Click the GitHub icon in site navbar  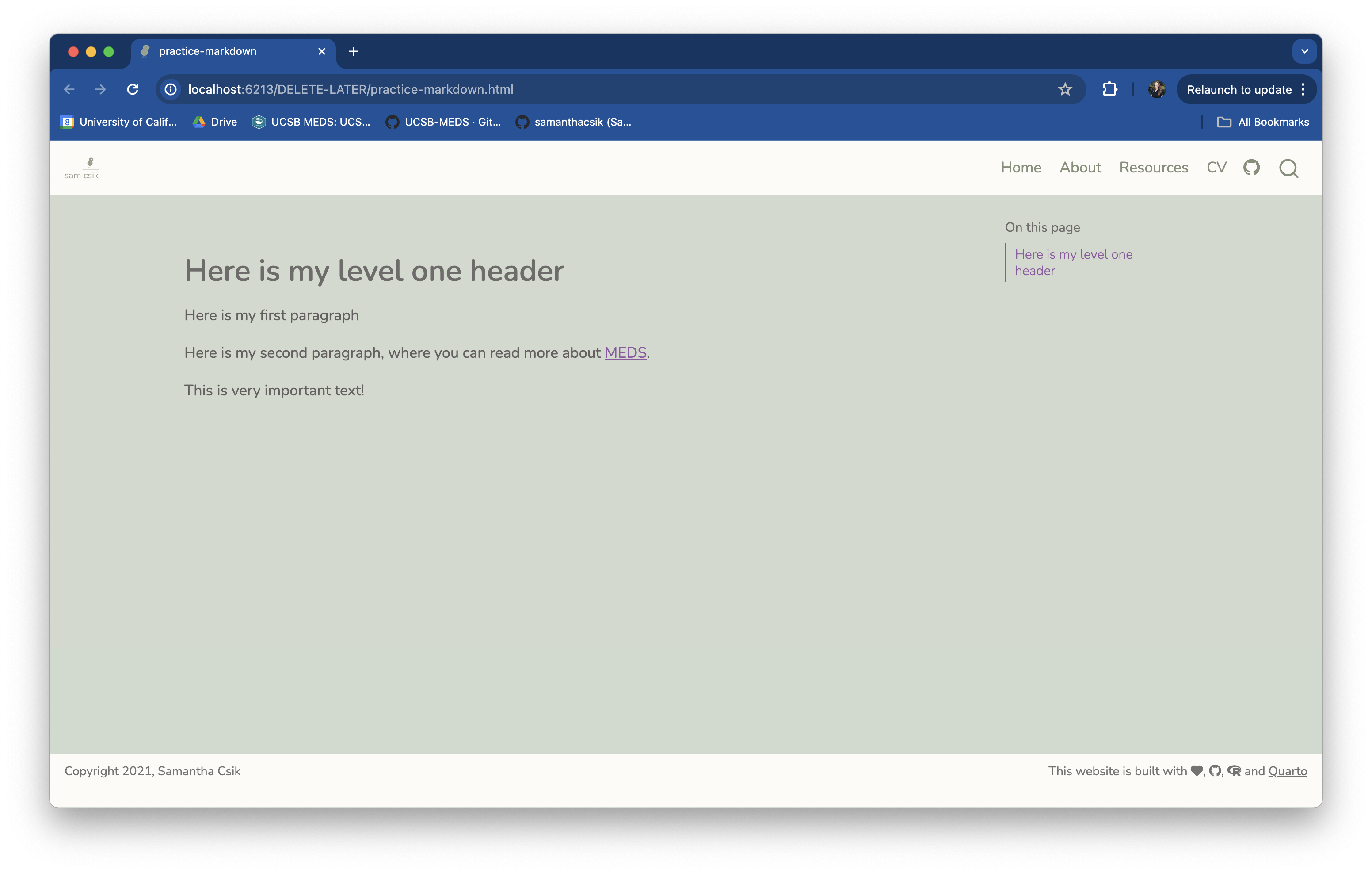1251,168
